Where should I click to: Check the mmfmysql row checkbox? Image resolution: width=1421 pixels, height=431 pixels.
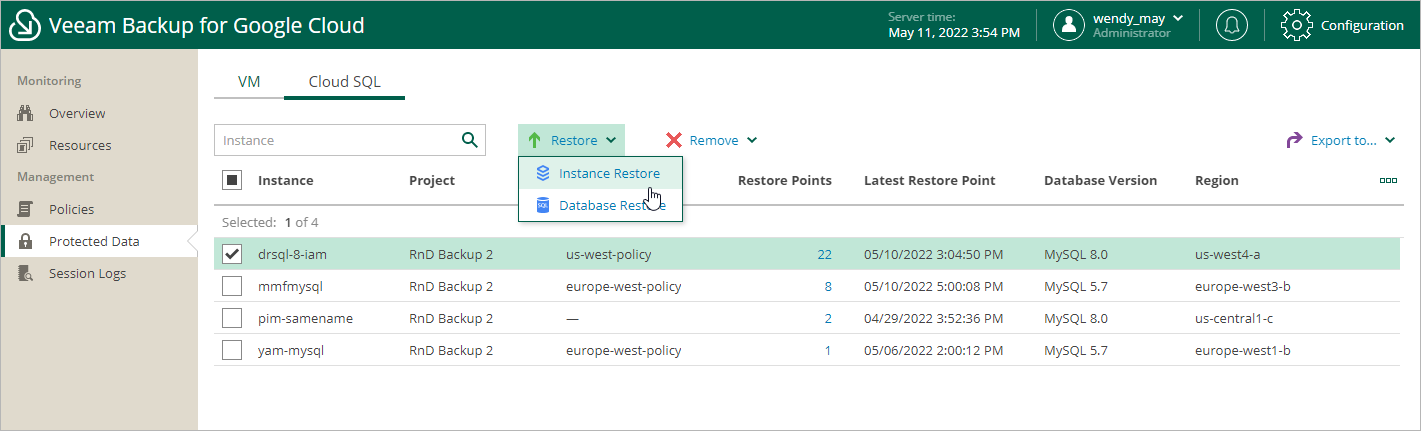231,286
